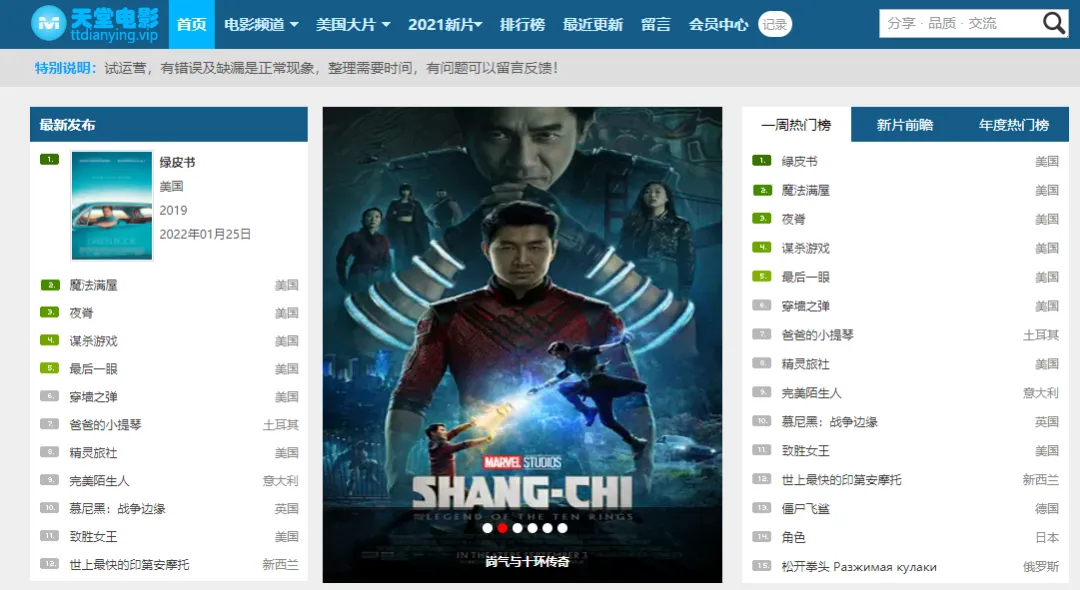Click rank 15 badge beside 松开拳头

(x=762, y=566)
